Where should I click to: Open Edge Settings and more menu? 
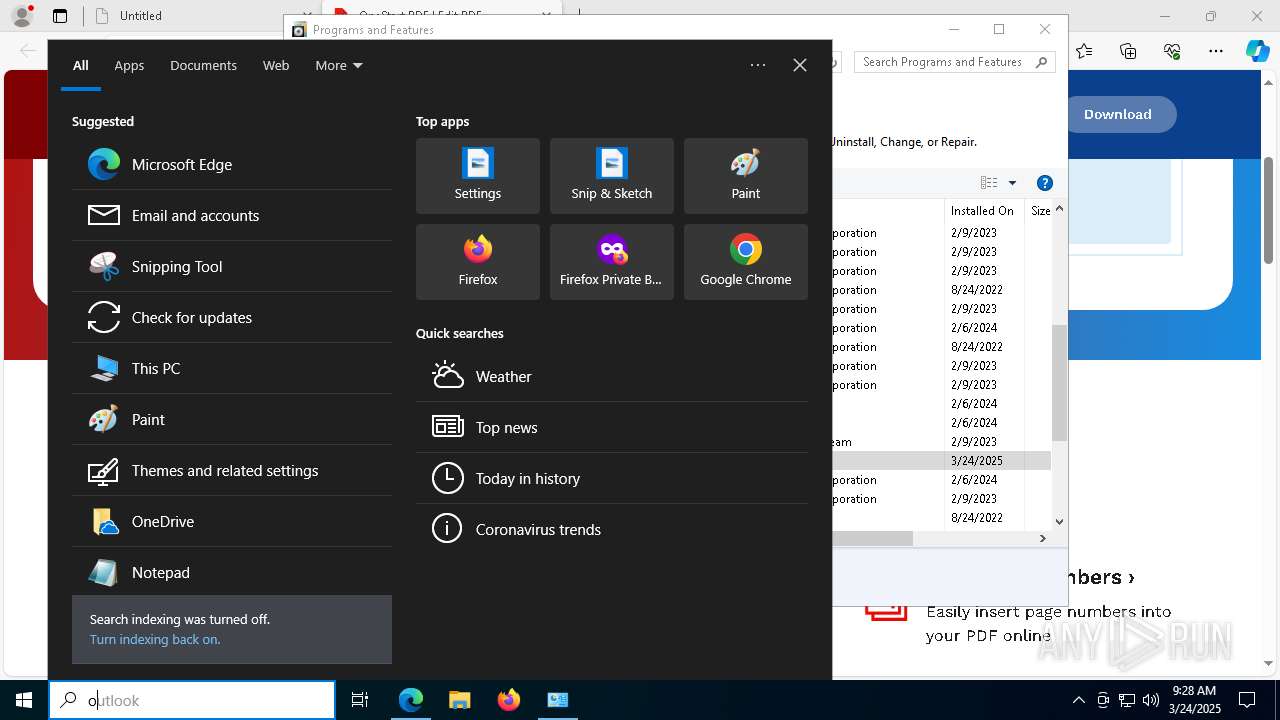click(x=1216, y=51)
